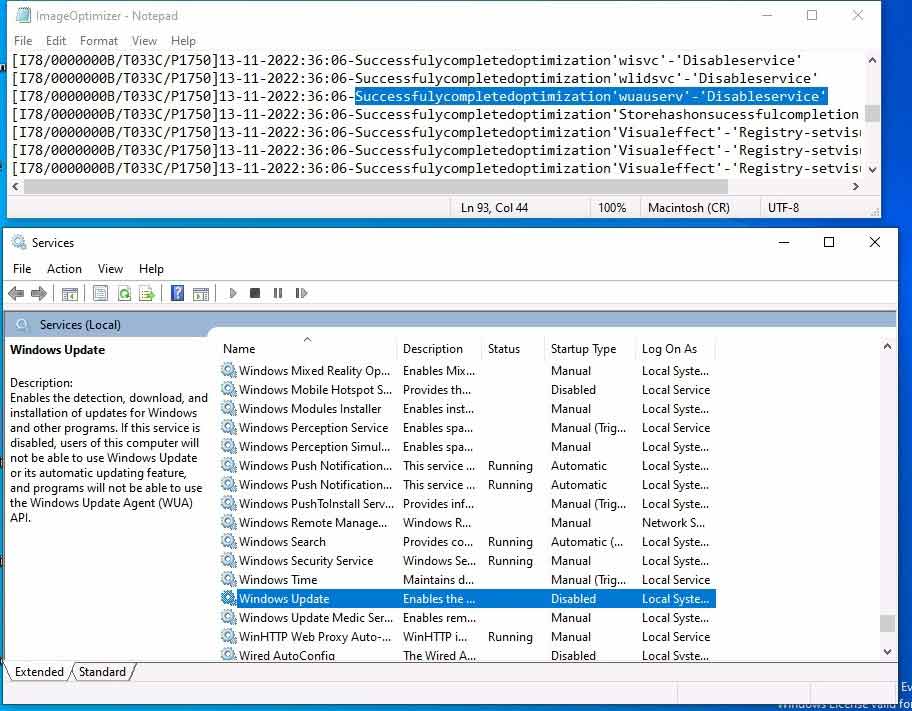Restart the service with the restart icon

tap(301, 293)
